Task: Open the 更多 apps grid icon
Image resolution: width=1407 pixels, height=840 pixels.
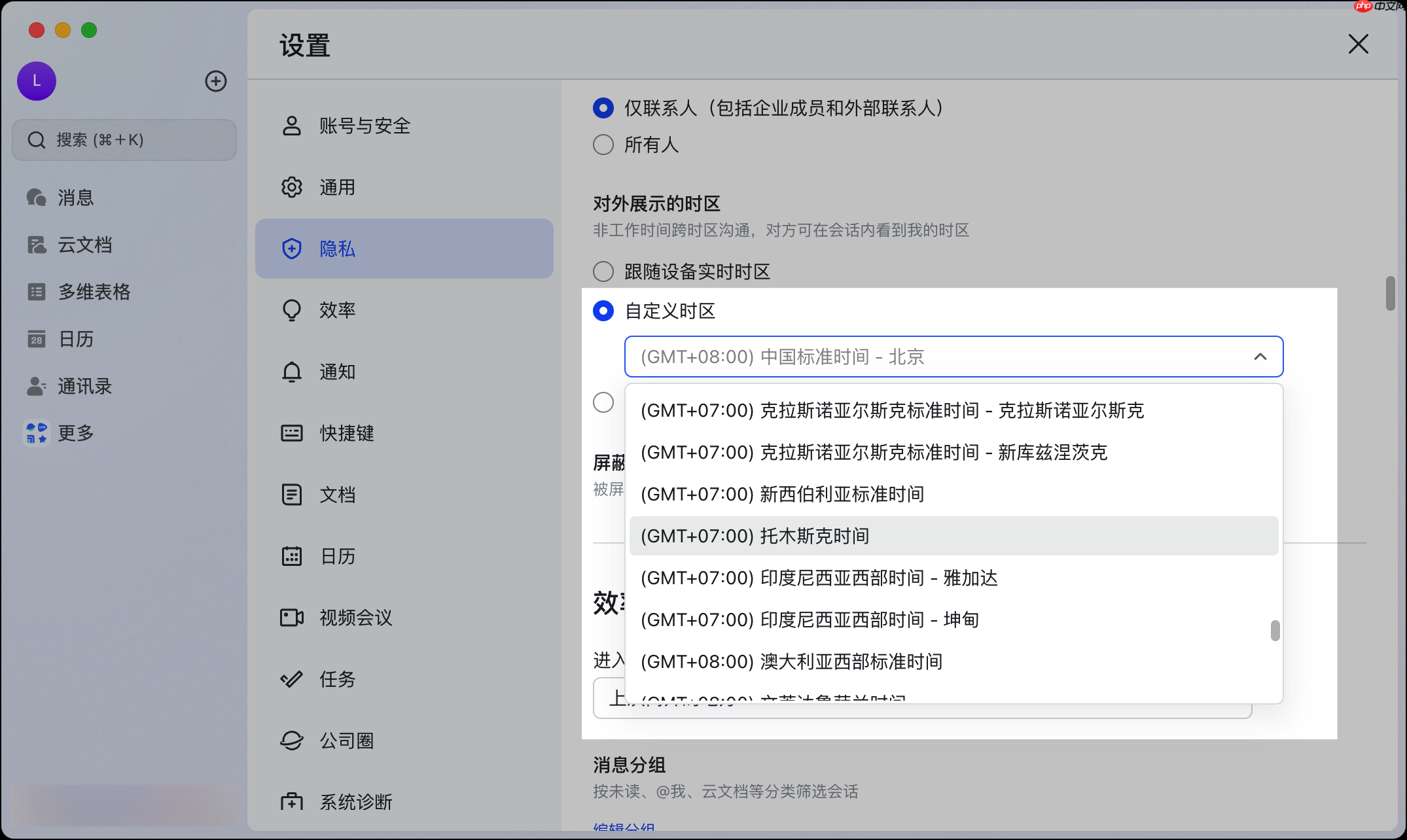Action: click(x=37, y=433)
